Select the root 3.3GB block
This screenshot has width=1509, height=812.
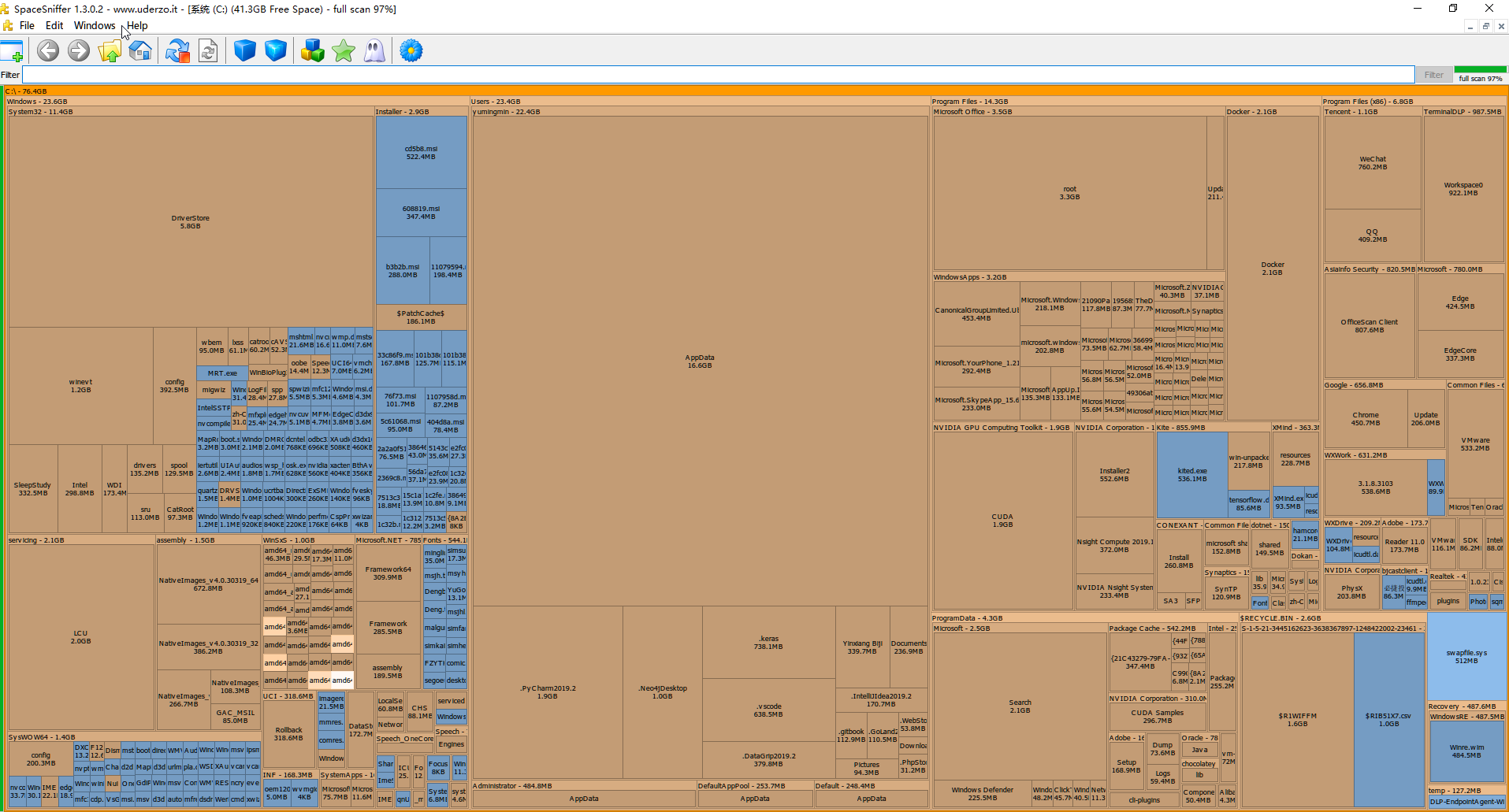pyautogui.click(x=1069, y=193)
